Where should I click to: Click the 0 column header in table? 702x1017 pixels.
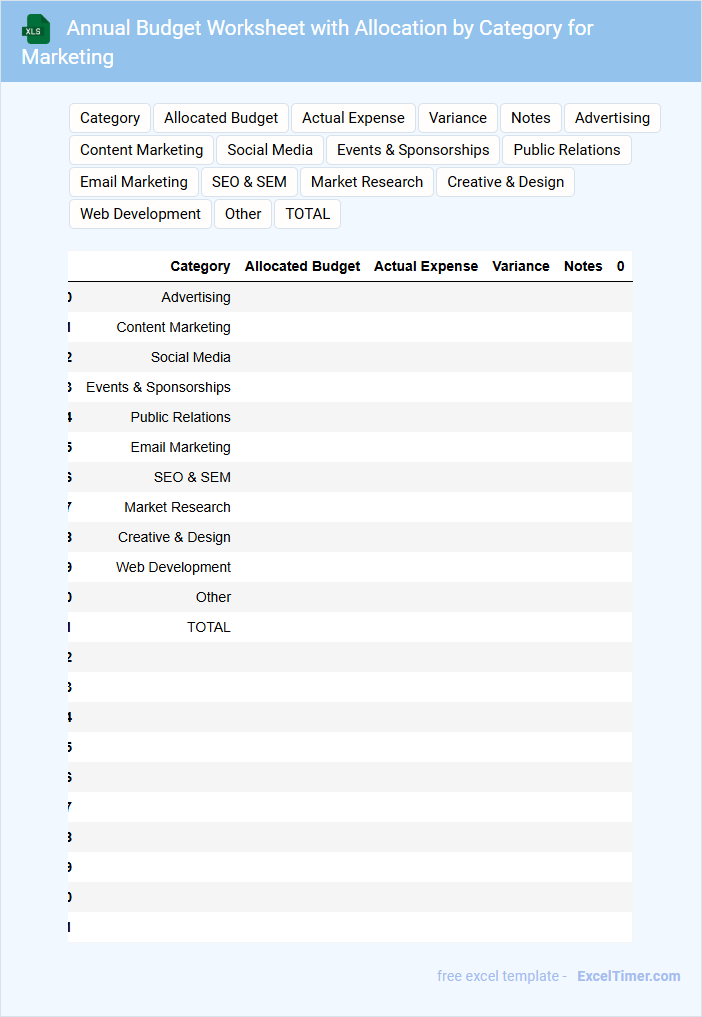(620, 267)
